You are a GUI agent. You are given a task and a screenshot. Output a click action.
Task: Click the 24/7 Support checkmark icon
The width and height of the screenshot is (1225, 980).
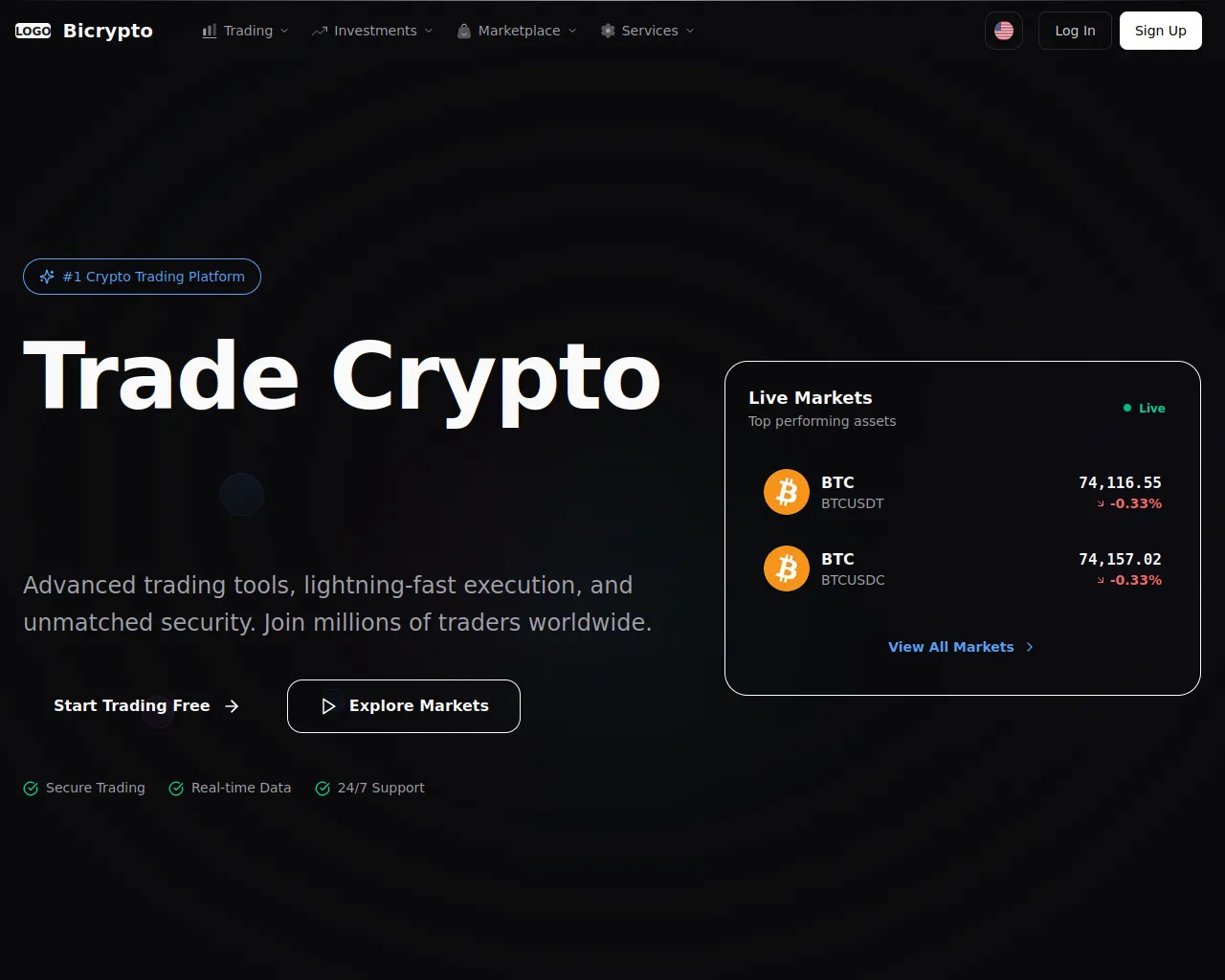tap(323, 789)
